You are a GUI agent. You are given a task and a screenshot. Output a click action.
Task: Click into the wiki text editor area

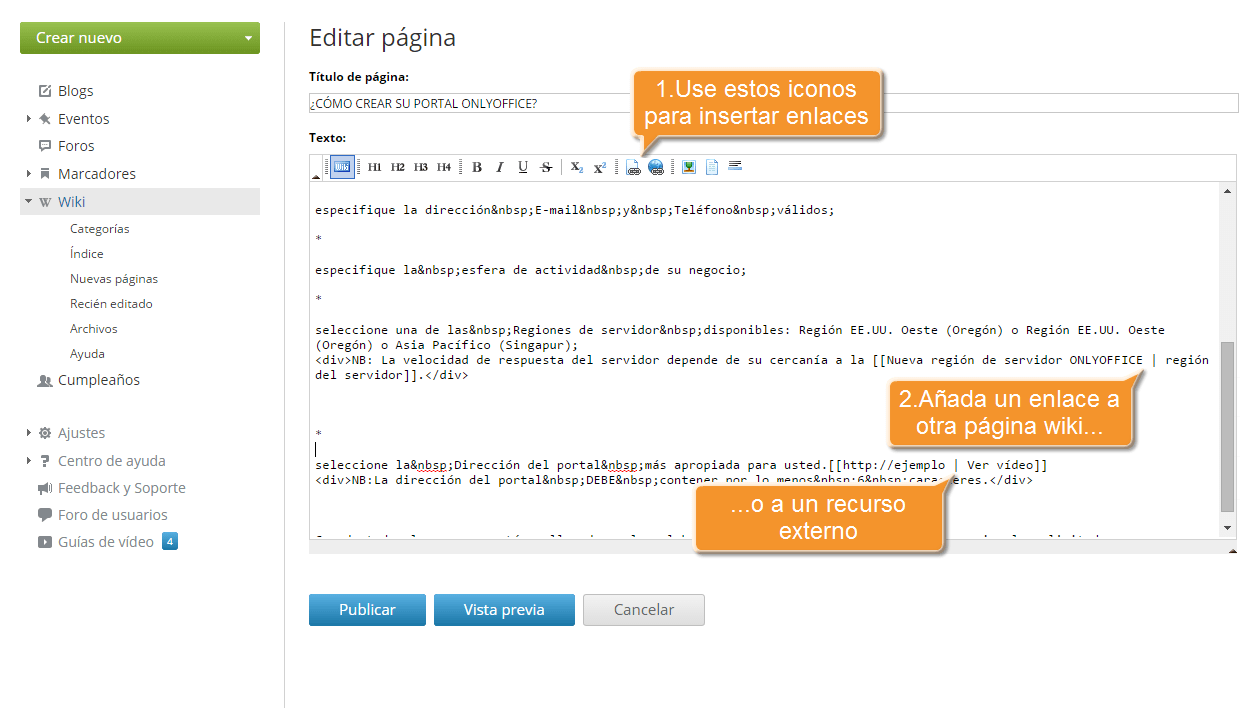pyautogui.click(x=765, y=360)
